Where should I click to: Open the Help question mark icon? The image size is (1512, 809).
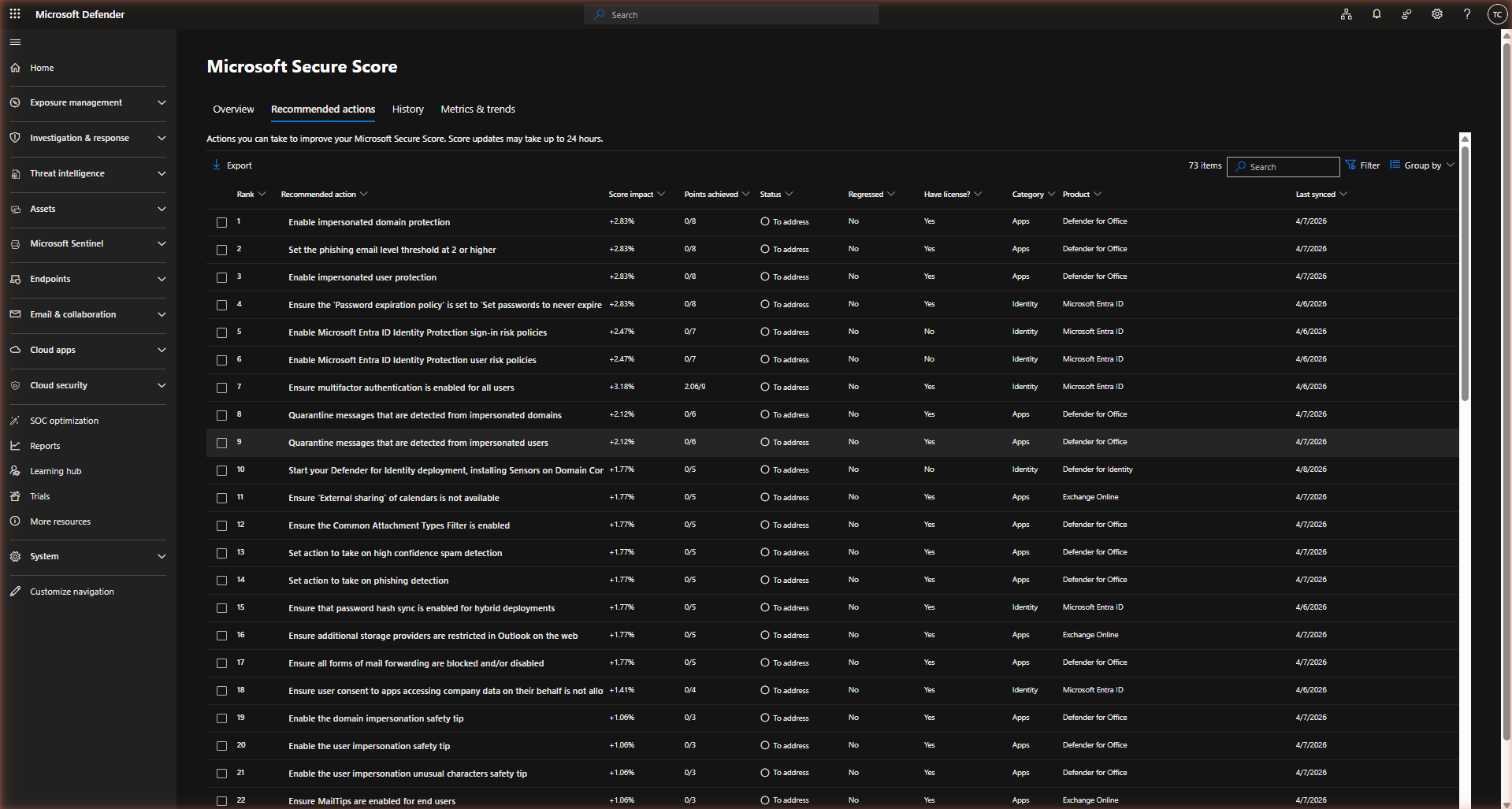1467,14
